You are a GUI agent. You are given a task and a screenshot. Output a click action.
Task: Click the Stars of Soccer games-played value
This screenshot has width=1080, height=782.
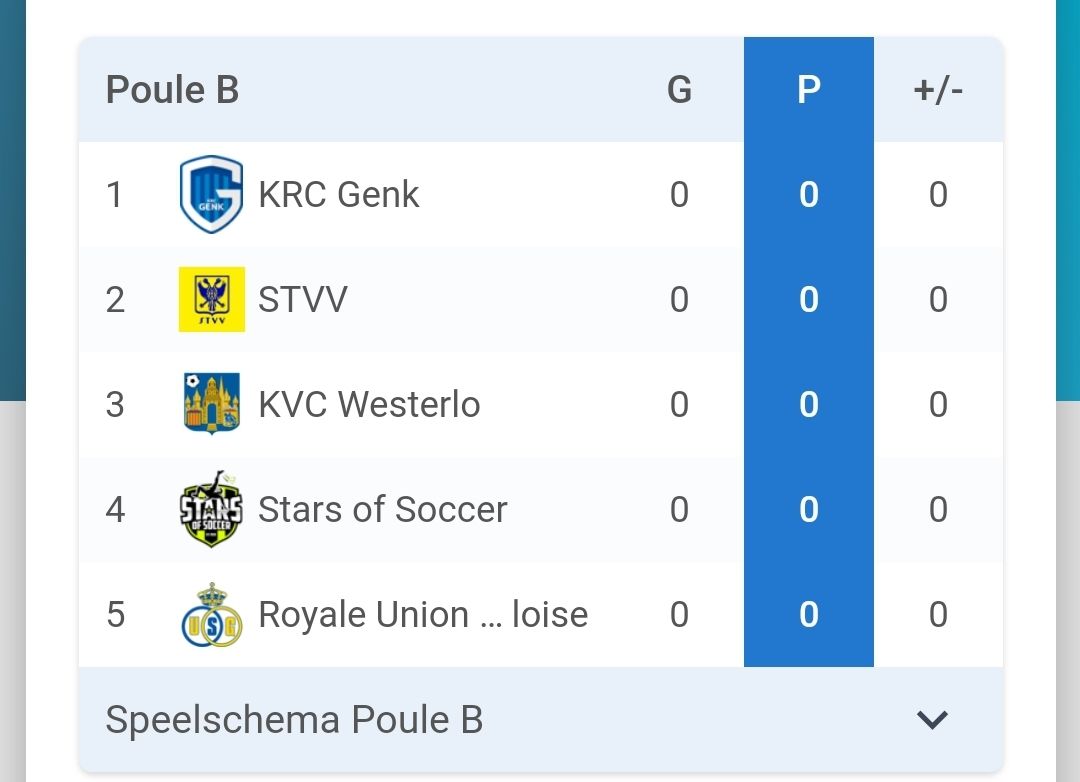(679, 509)
